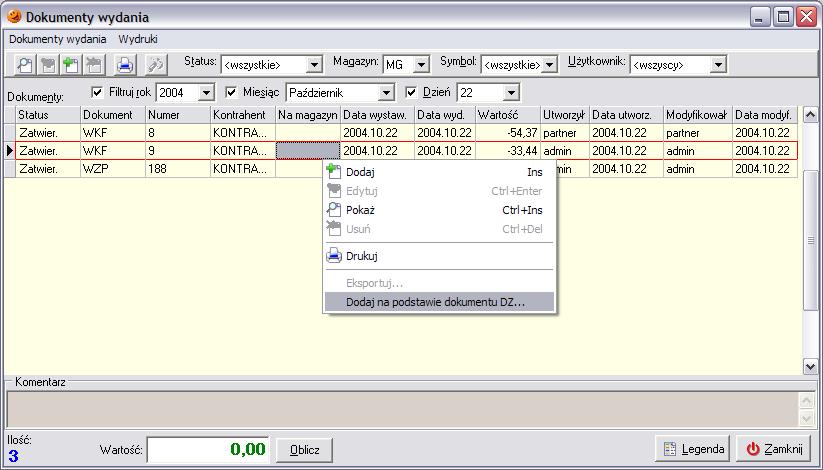Click the value -33,44 cell

tap(508, 151)
